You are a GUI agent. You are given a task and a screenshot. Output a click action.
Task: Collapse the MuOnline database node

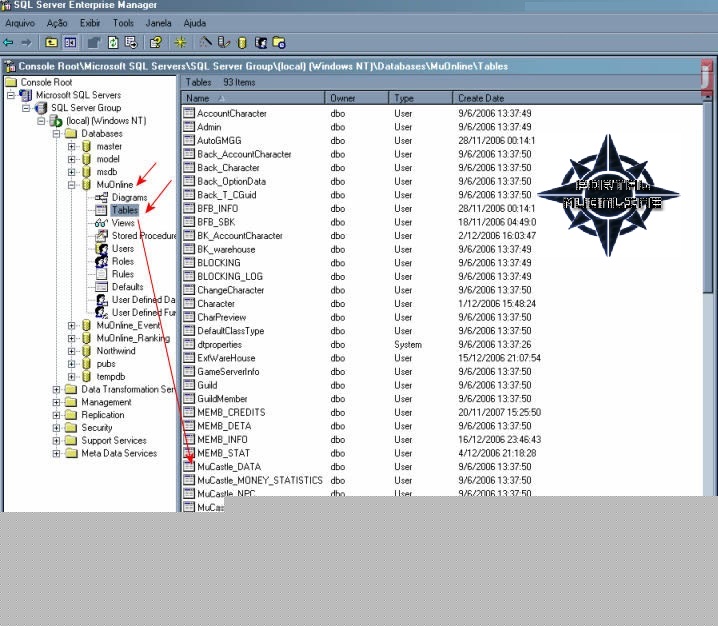pyautogui.click(x=72, y=185)
